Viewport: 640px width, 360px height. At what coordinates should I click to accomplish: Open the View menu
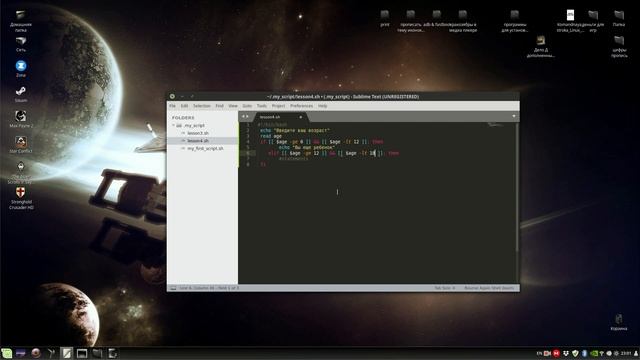(233, 106)
